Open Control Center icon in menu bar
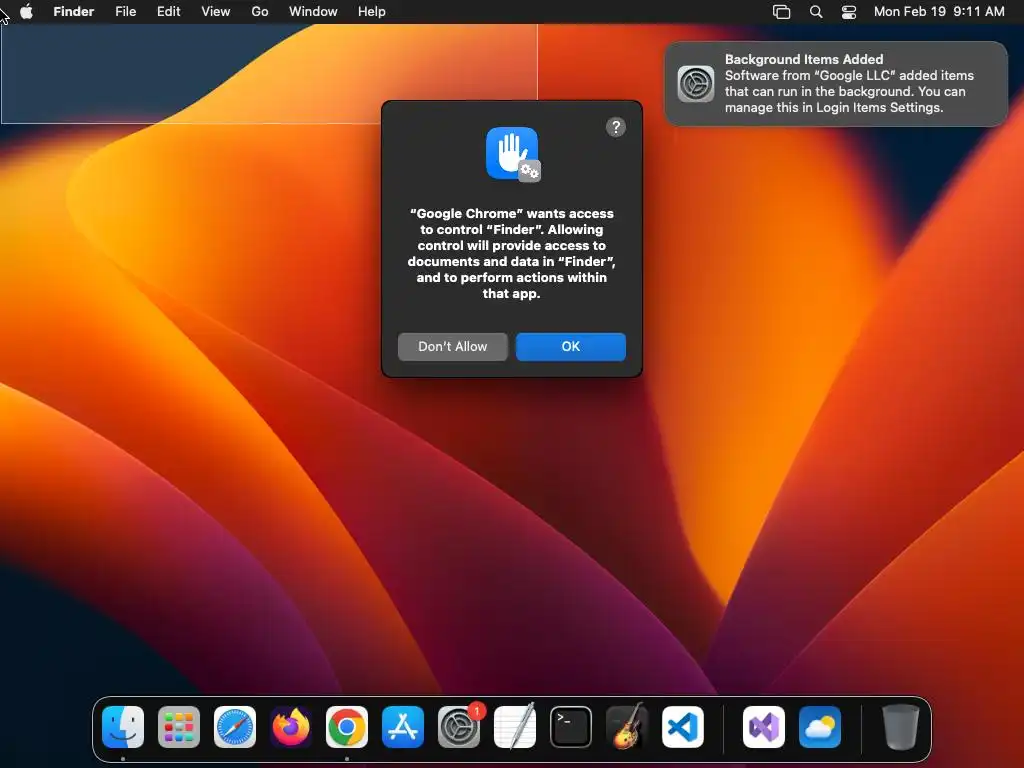1024x768 pixels. [x=848, y=12]
